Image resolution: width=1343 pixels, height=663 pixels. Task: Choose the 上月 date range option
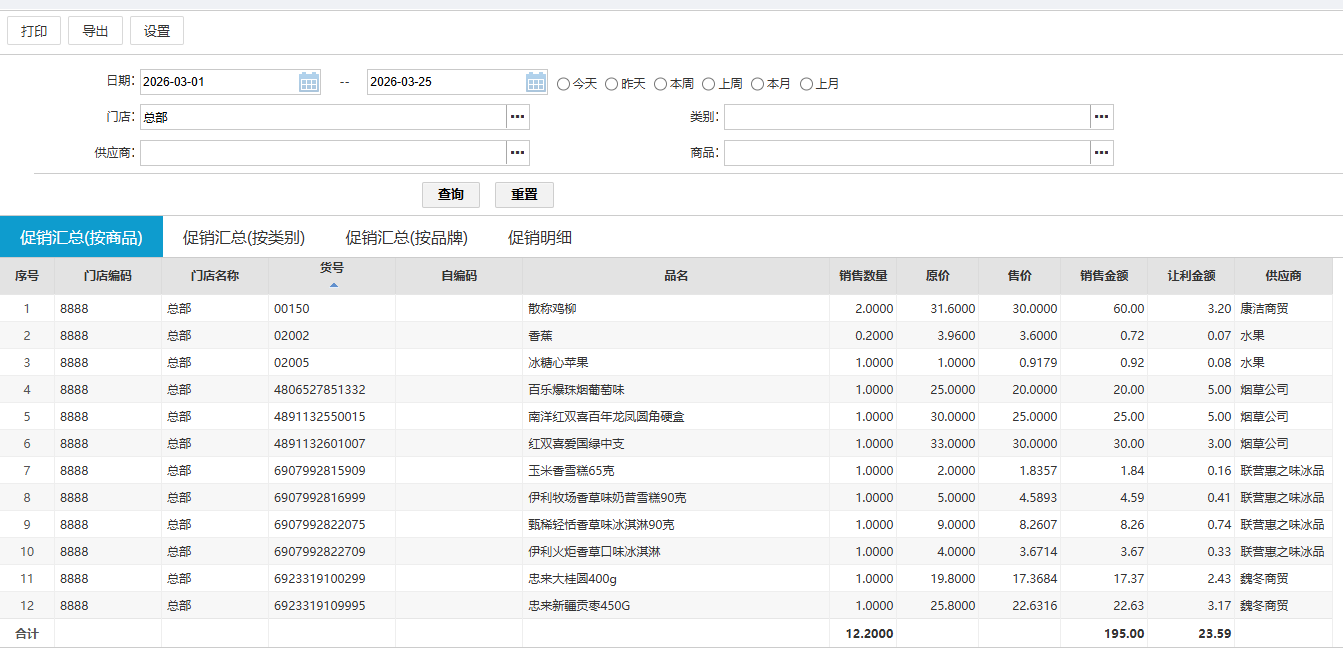(x=807, y=84)
